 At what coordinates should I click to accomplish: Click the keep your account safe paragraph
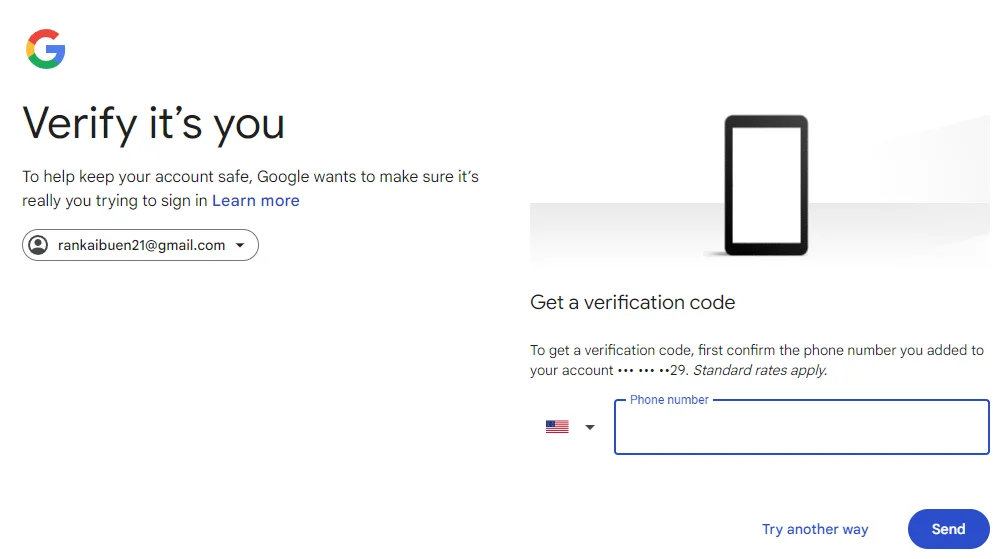point(251,188)
